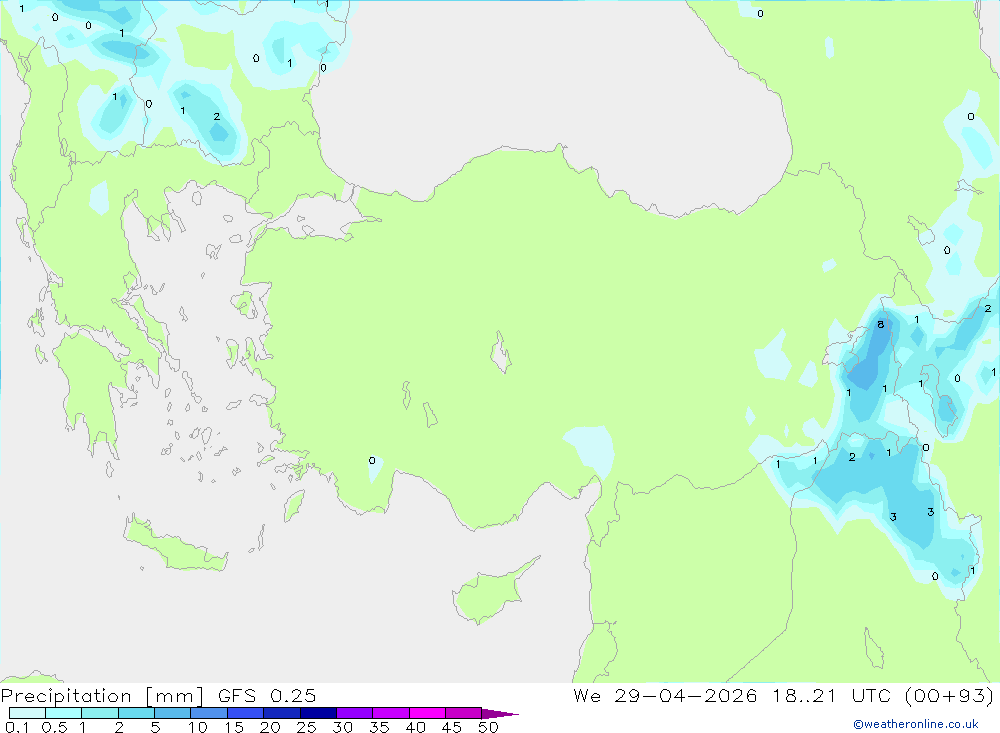Click the 40–45 mm magenta legend swatch
1000x733 pixels.
click(427, 713)
